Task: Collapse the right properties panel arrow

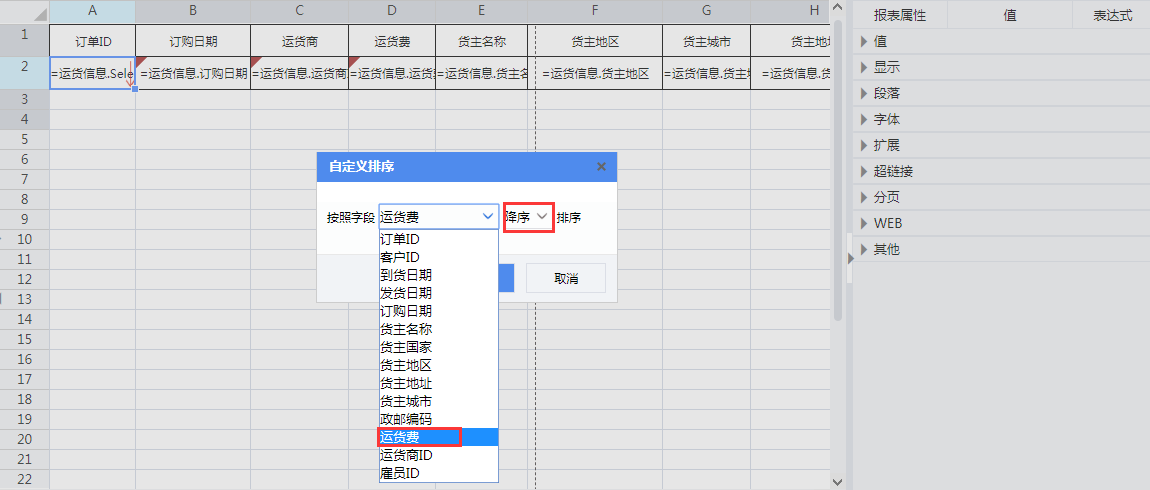Action: coord(850,258)
